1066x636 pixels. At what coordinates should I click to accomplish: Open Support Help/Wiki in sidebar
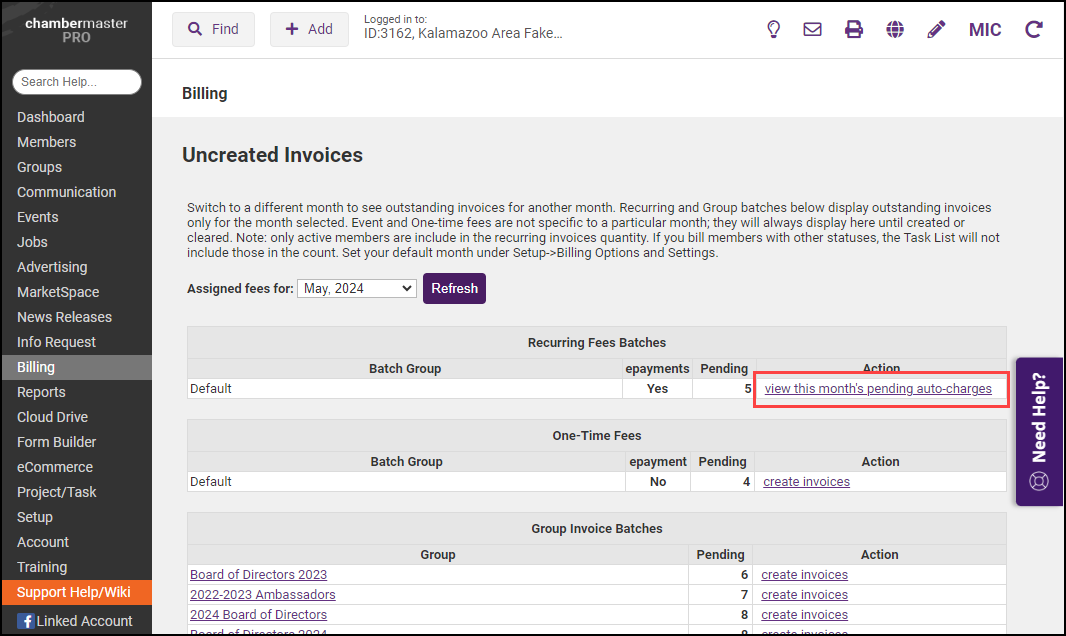point(74,593)
